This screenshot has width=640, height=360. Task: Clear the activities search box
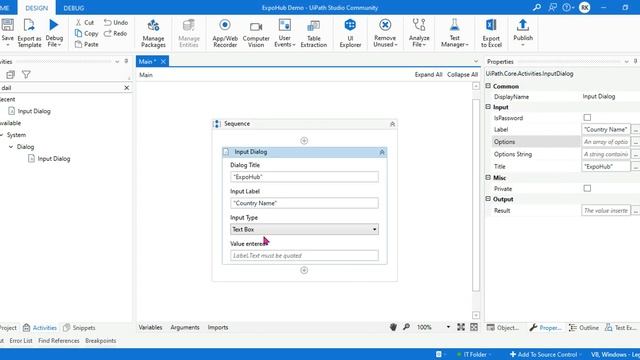pyautogui.click(x=127, y=88)
